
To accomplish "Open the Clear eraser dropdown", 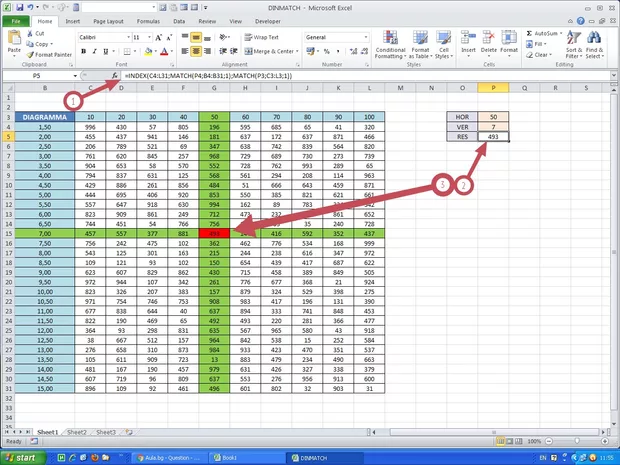I will click(x=538, y=55).
